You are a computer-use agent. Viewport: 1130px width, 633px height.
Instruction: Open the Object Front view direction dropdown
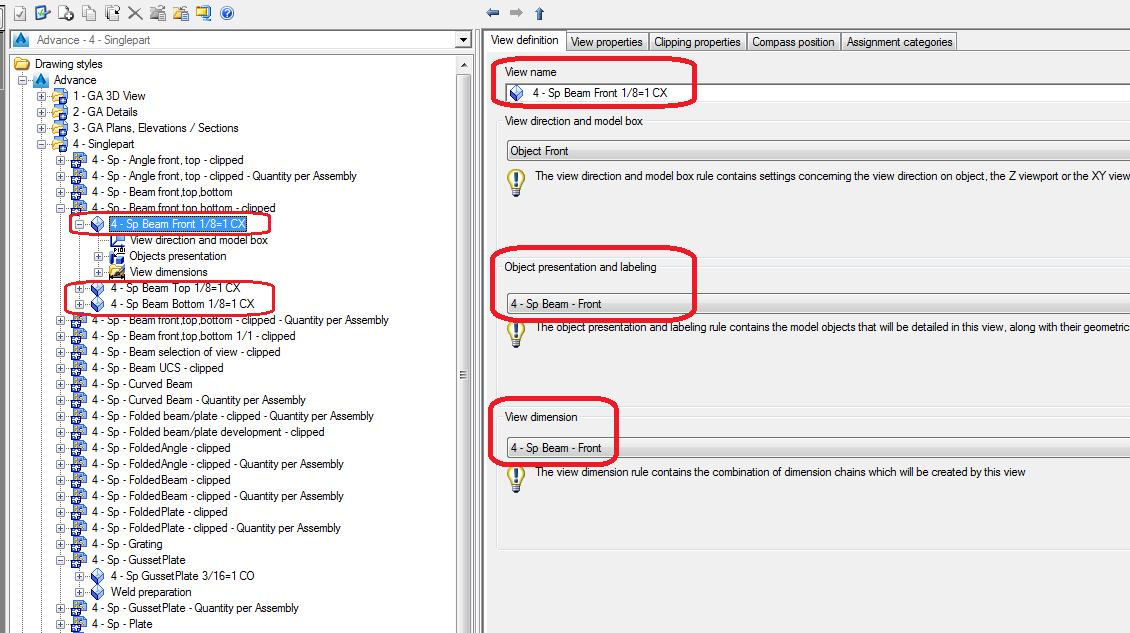pyautogui.click(x=818, y=151)
